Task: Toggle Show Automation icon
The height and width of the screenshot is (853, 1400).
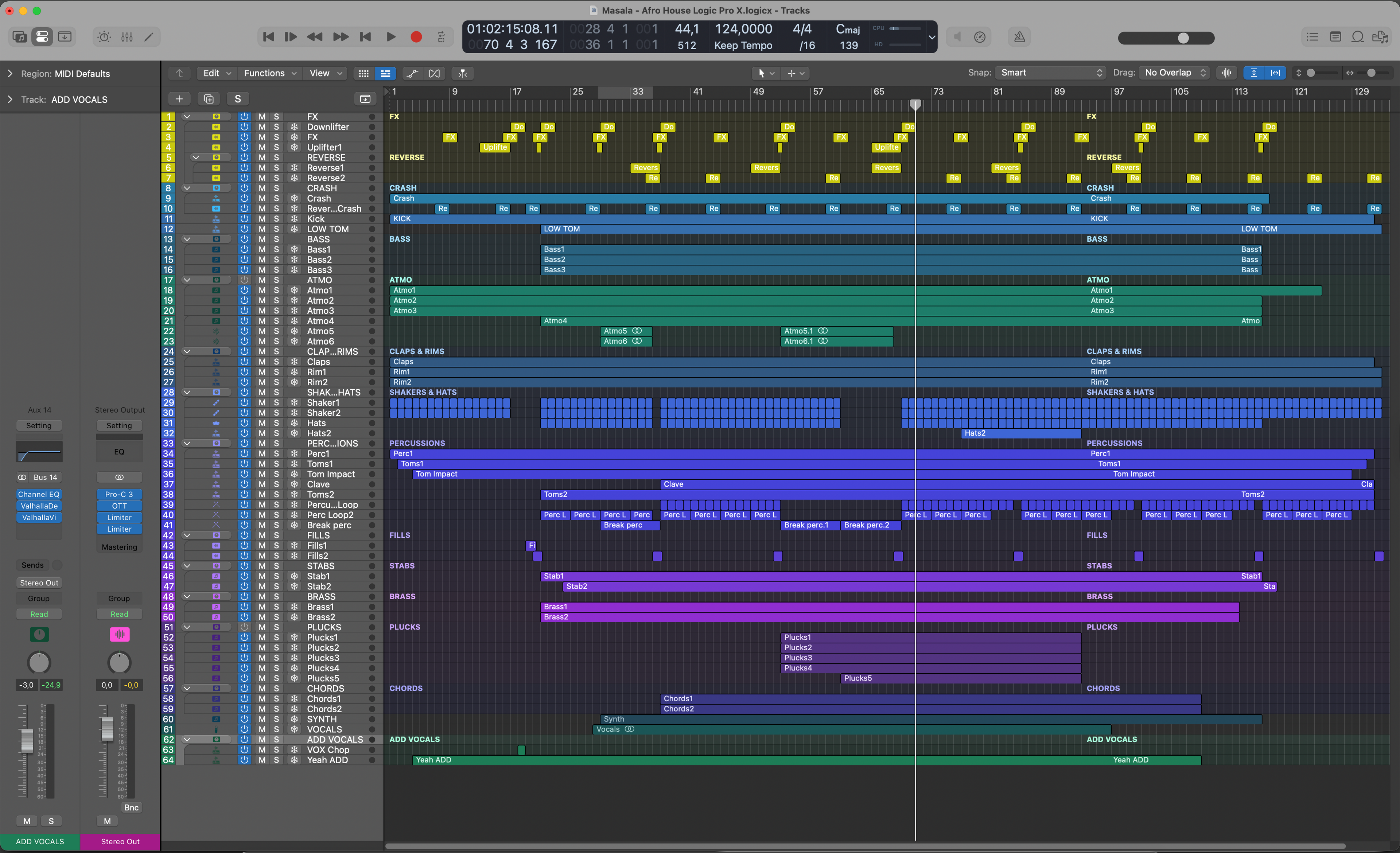Action: click(x=412, y=73)
